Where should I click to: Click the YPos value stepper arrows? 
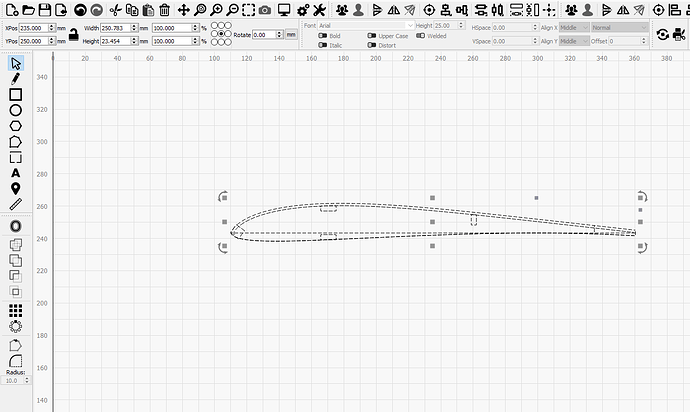click(51, 41)
